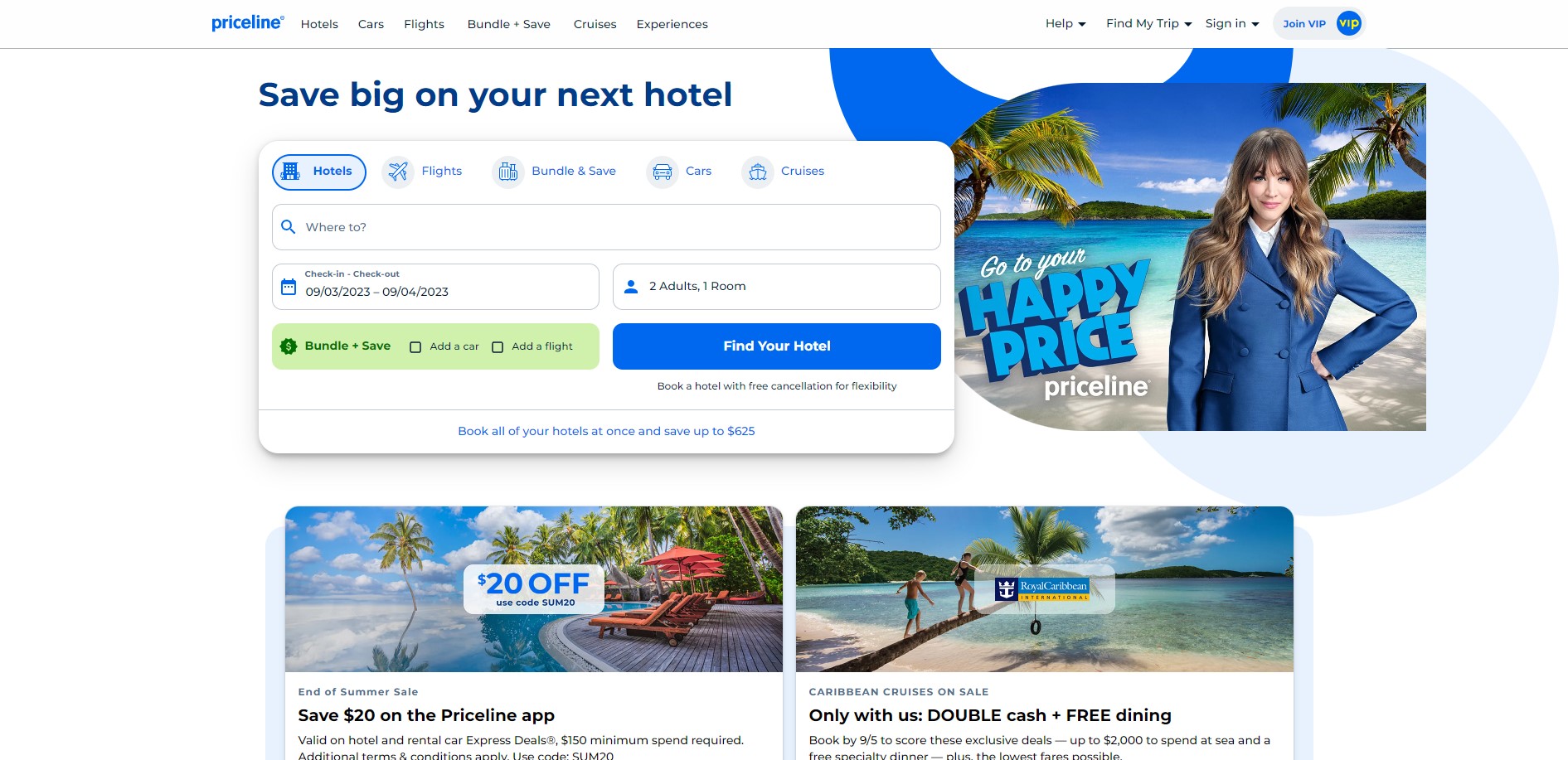This screenshot has height=760, width=1568.
Task: Click the Priceline logo
Action: 247,23
